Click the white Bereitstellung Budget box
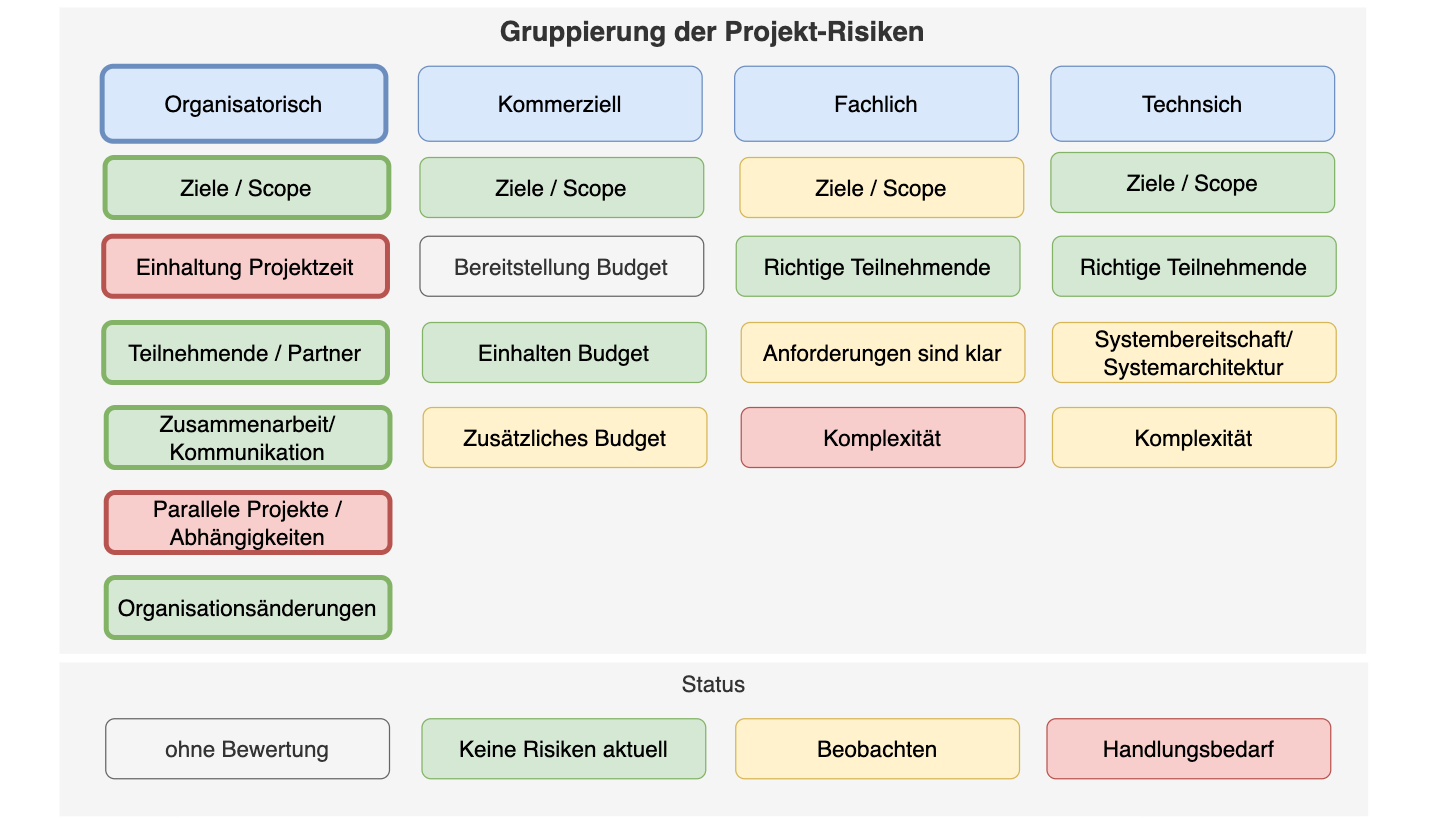1439x821 pixels. 561,267
